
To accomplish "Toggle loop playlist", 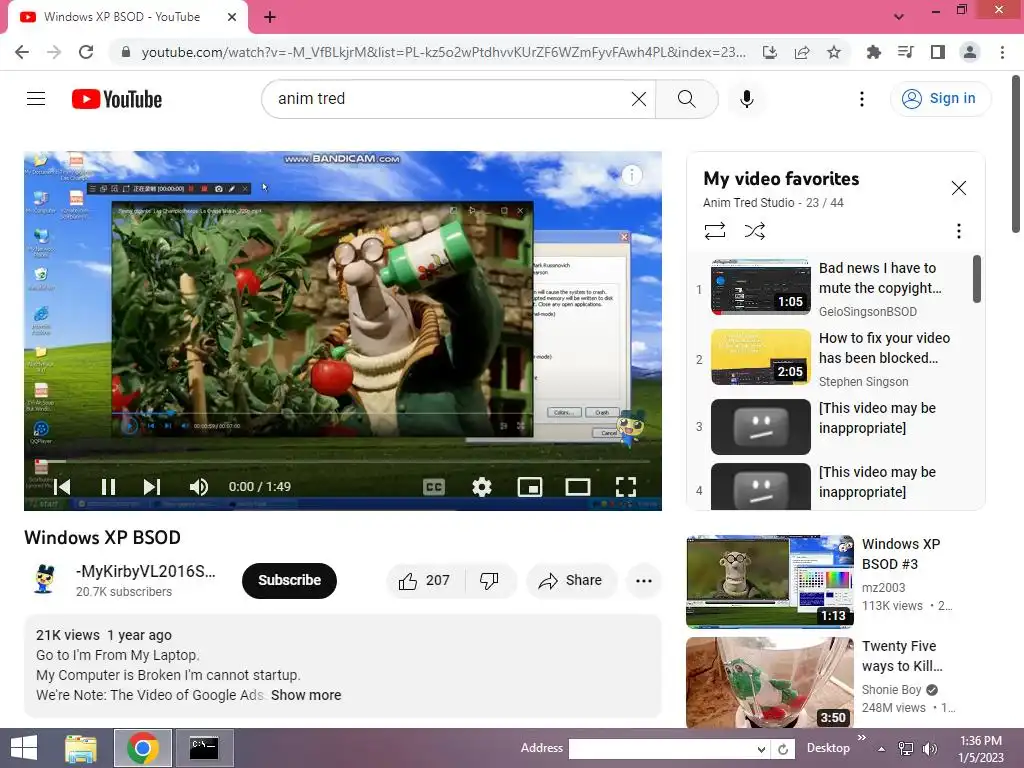I will 715,231.
